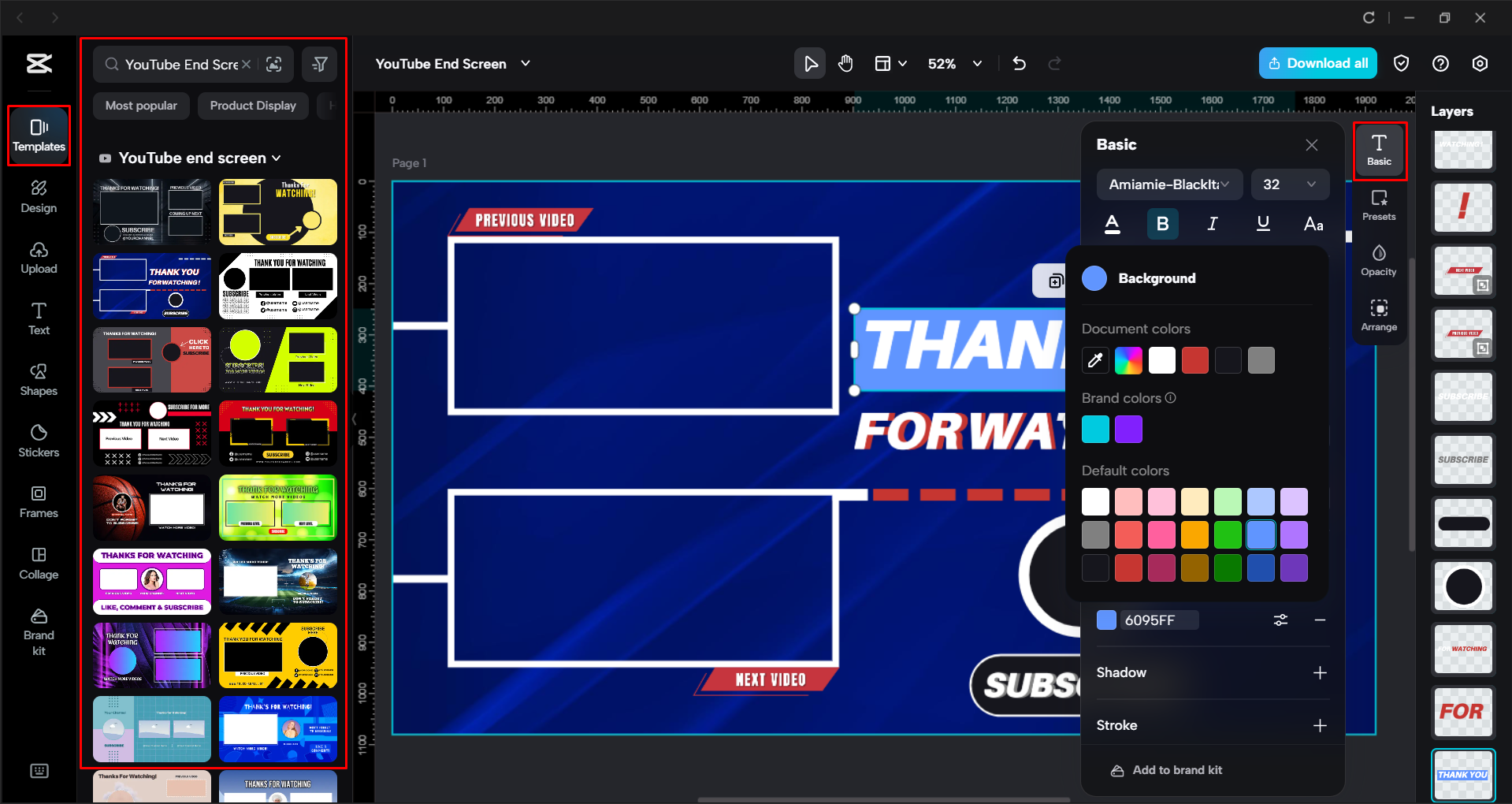
Task: Select the cyan brand color swatch
Action: click(1094, 429)
